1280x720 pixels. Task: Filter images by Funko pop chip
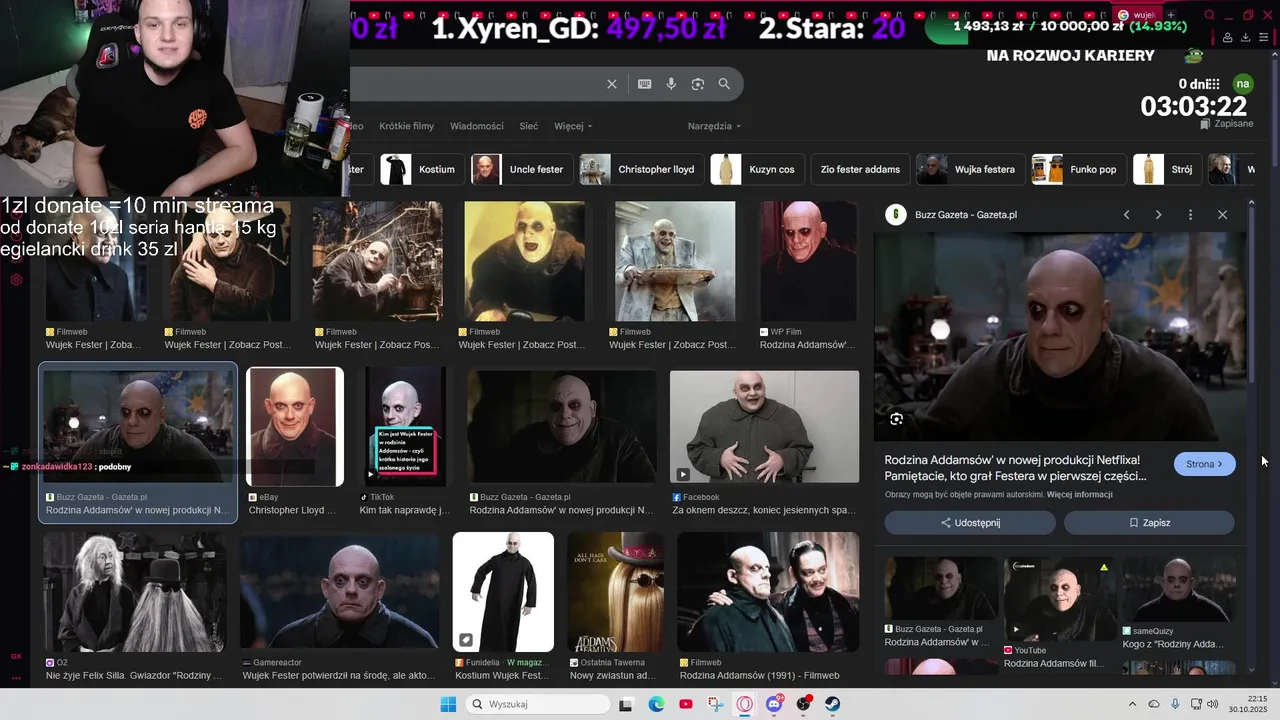pyautogui.click(x=1078, y=169)
